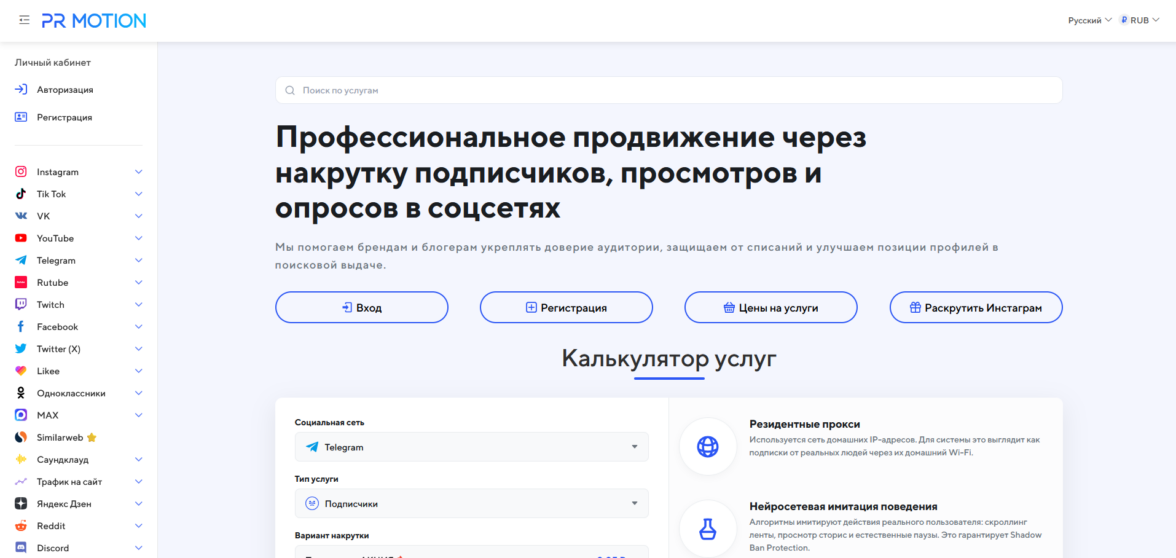
Task: Click the Нейросетевая имитация поведения title
Action: [x=843, y=506]
